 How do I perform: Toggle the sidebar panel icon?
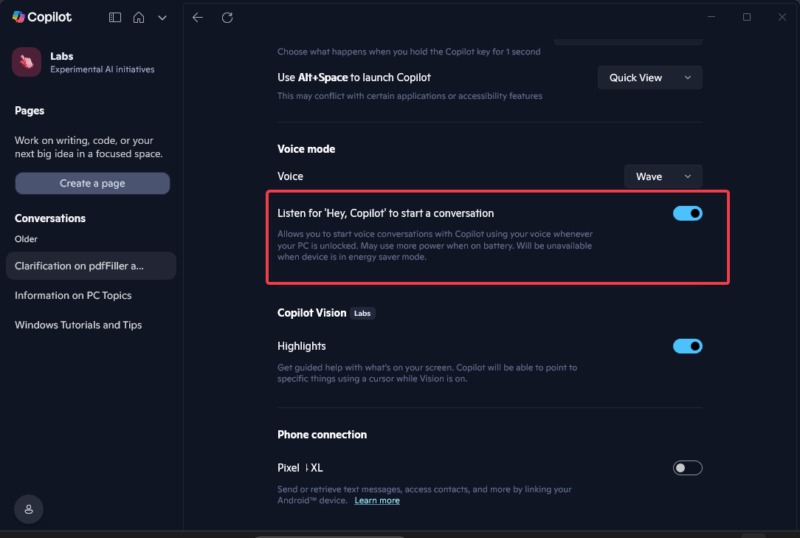115,17
